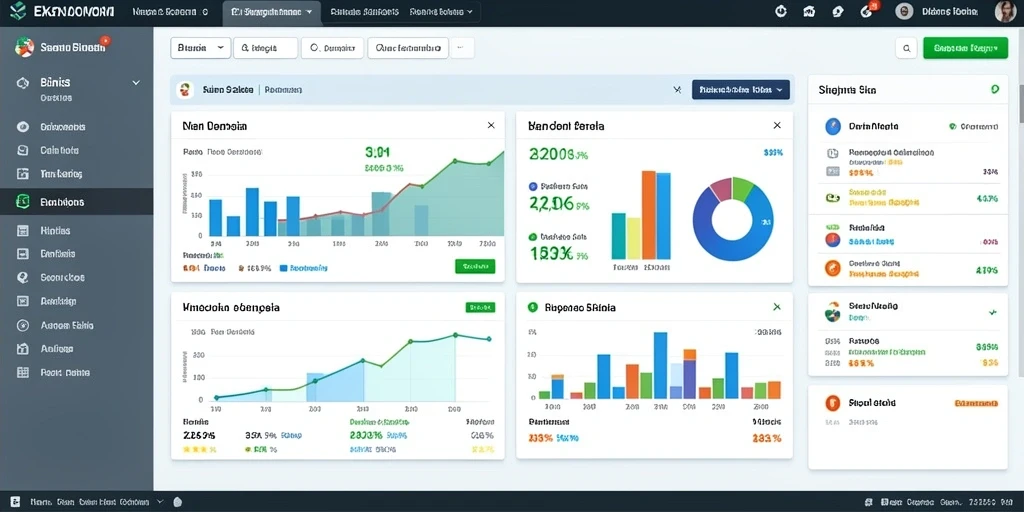
Task: Click the magnifier search icon button
Action: pyautogui.click(x=906, y=48)
